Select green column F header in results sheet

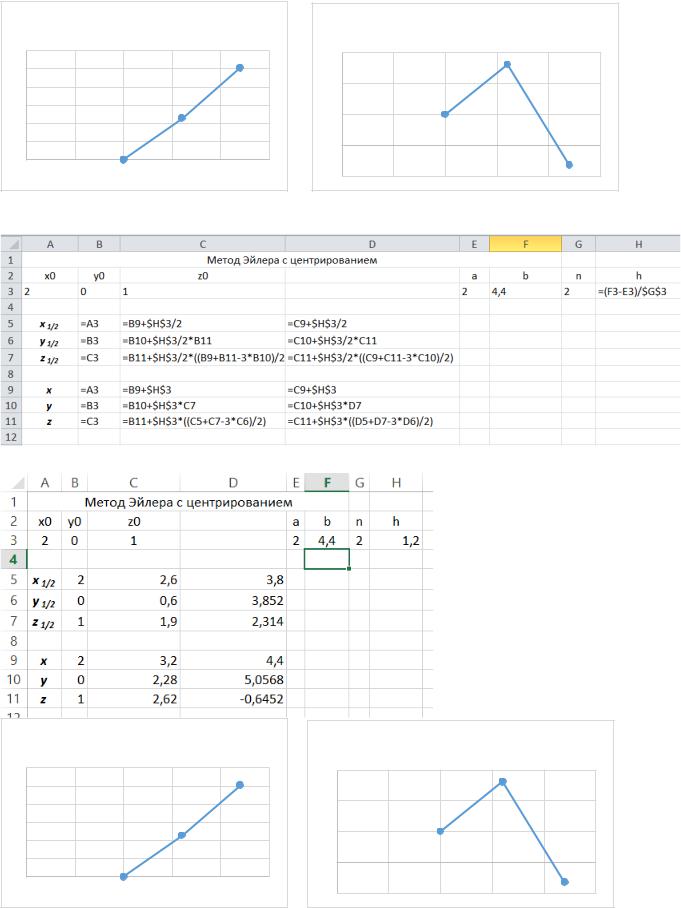click(327, 482)
